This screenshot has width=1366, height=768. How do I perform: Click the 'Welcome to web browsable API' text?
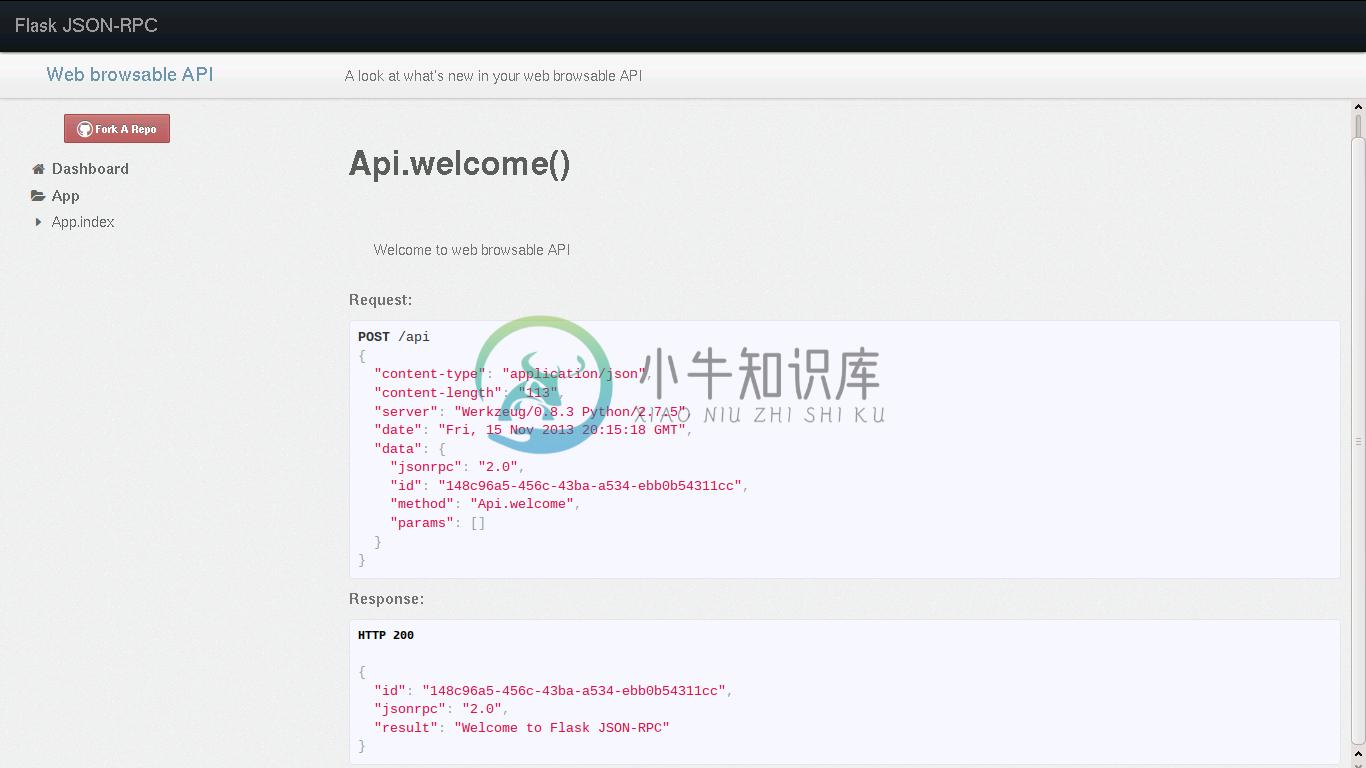tap(472, 250)
